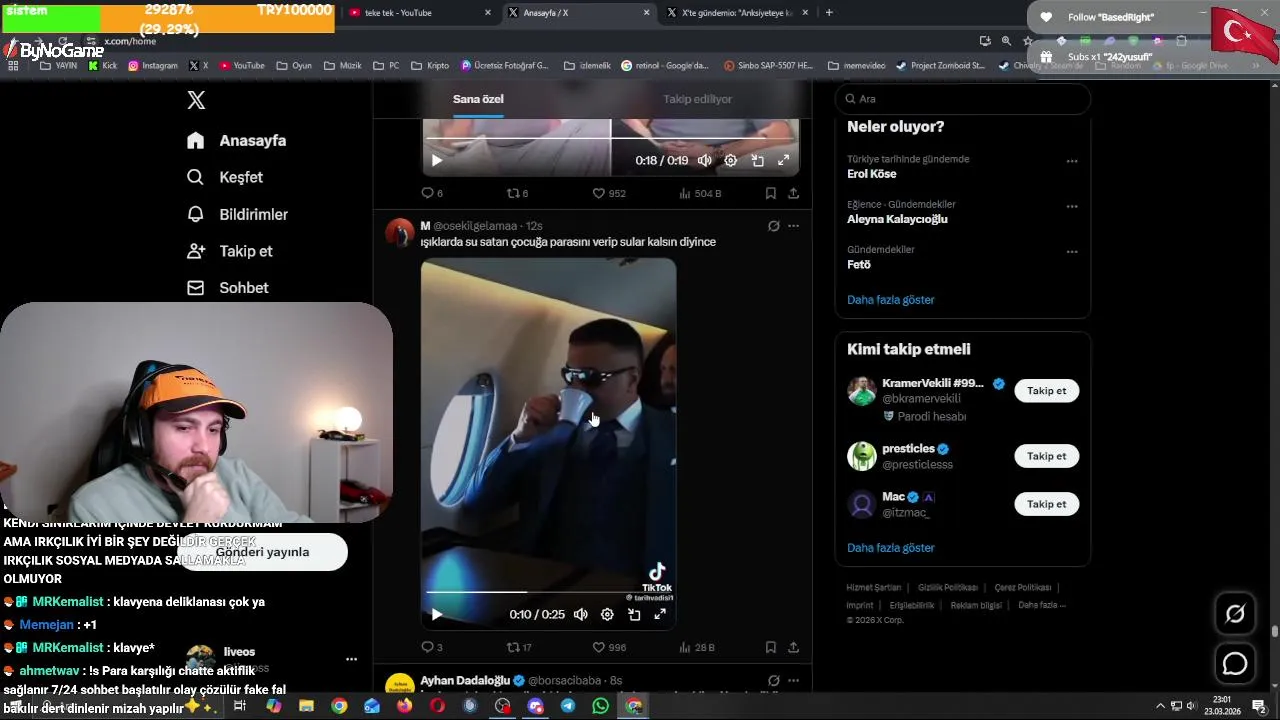Screen dimensions: 1280x720
Task: Show hidden system tray icons
Action: (x=1161, y=706)
